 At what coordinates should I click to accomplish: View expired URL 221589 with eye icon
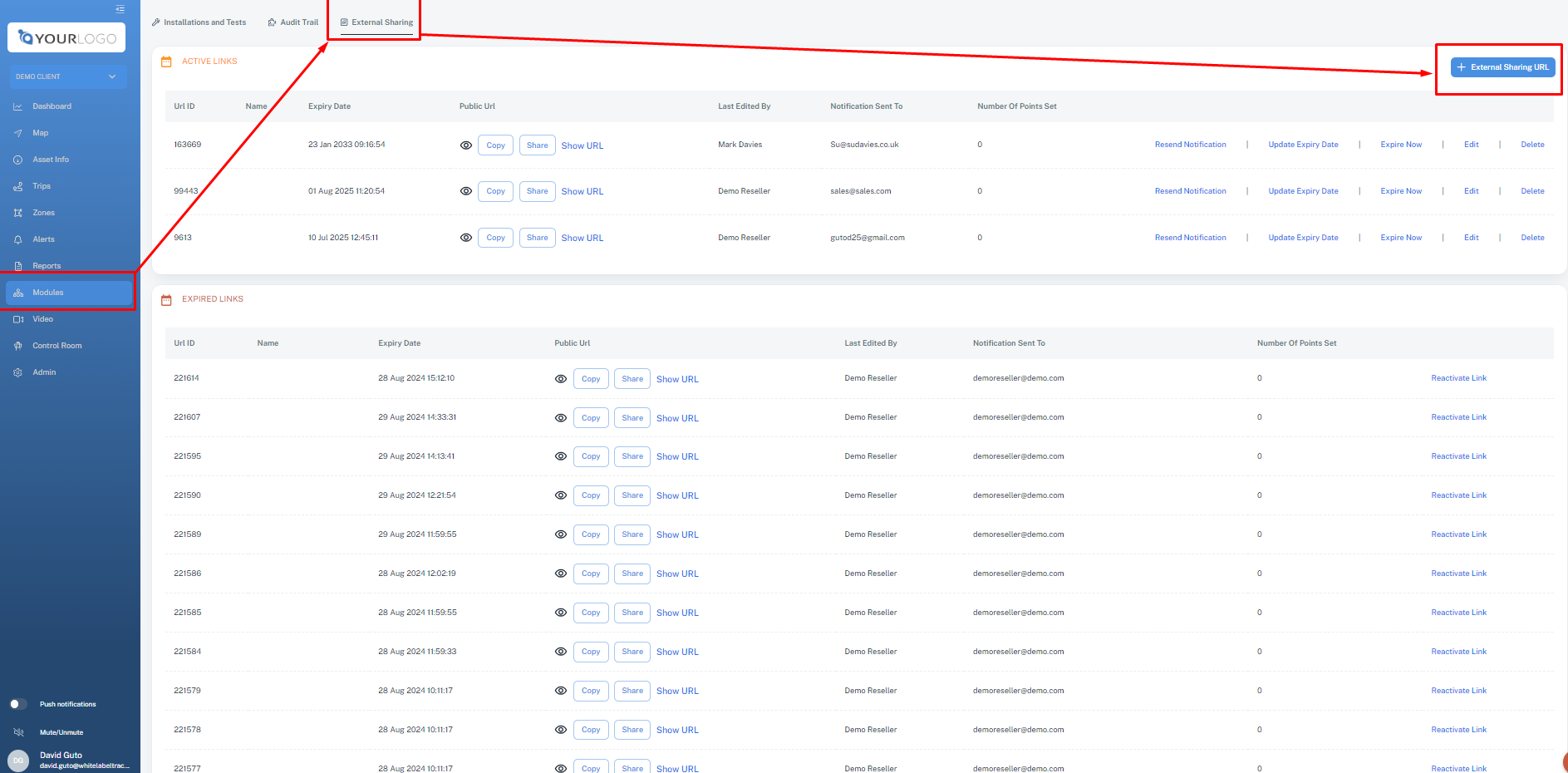[x=561, y=534]
